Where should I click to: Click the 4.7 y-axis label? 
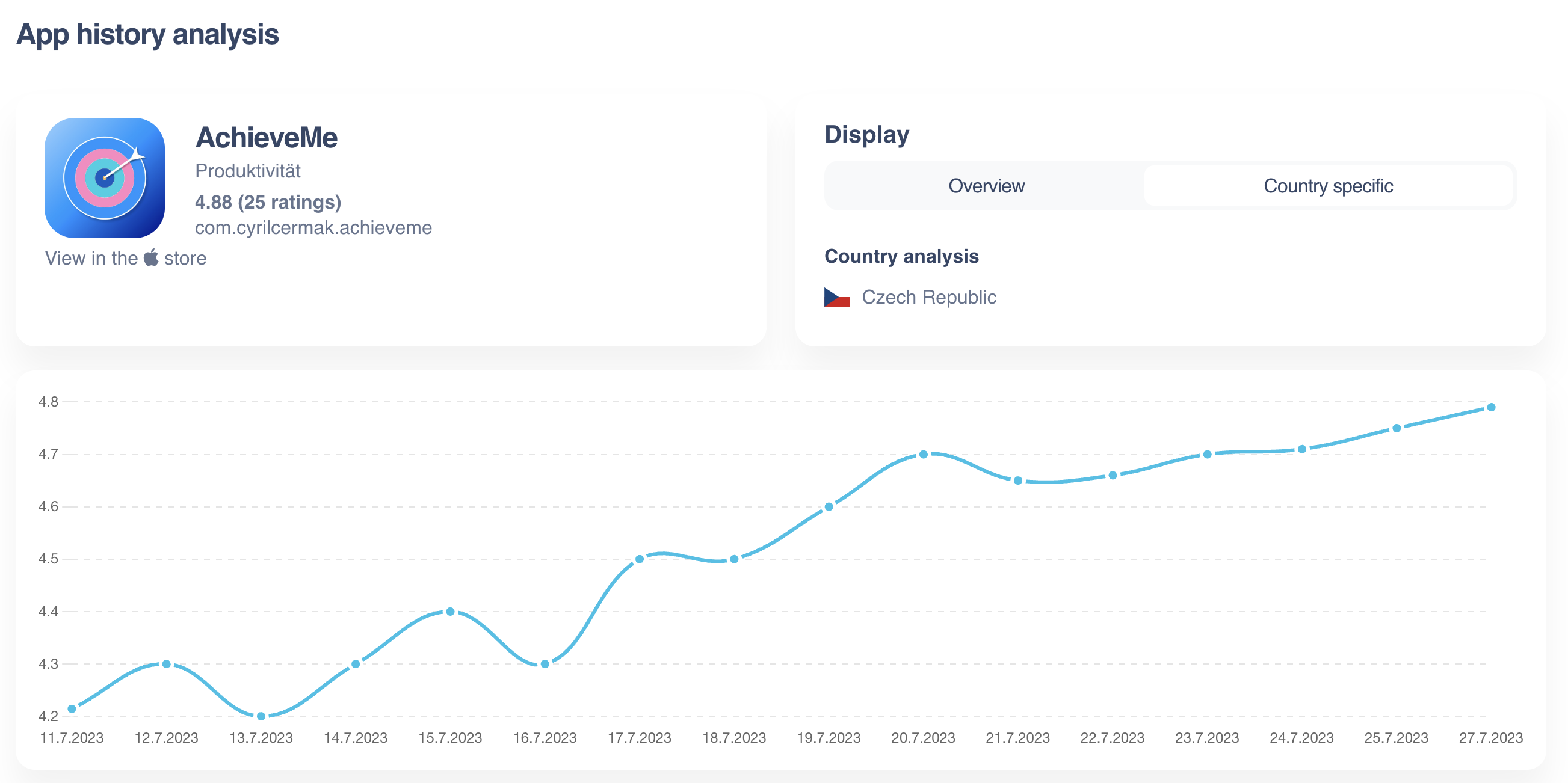48,455
